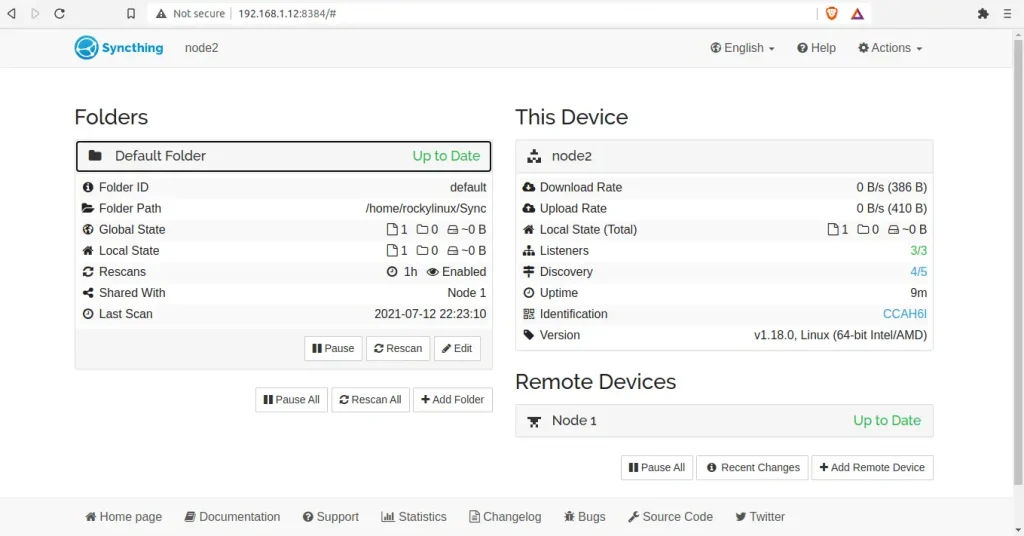Image resolution: width=1024 pixels, height=536 pixels.
Task: Click the Brave rewards triangle icon
Action: coord(857,13)
